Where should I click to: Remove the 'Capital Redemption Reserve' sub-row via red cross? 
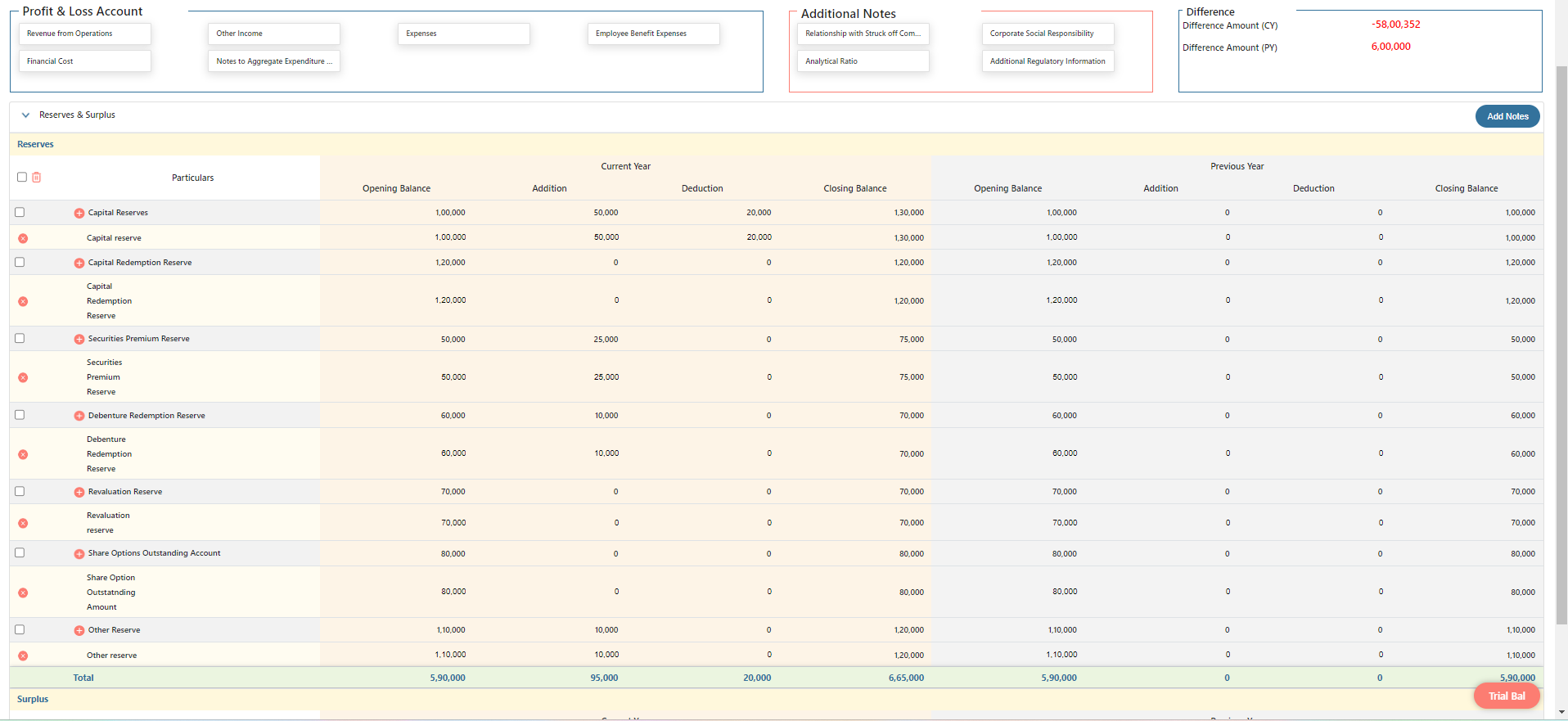pos(23,301)
